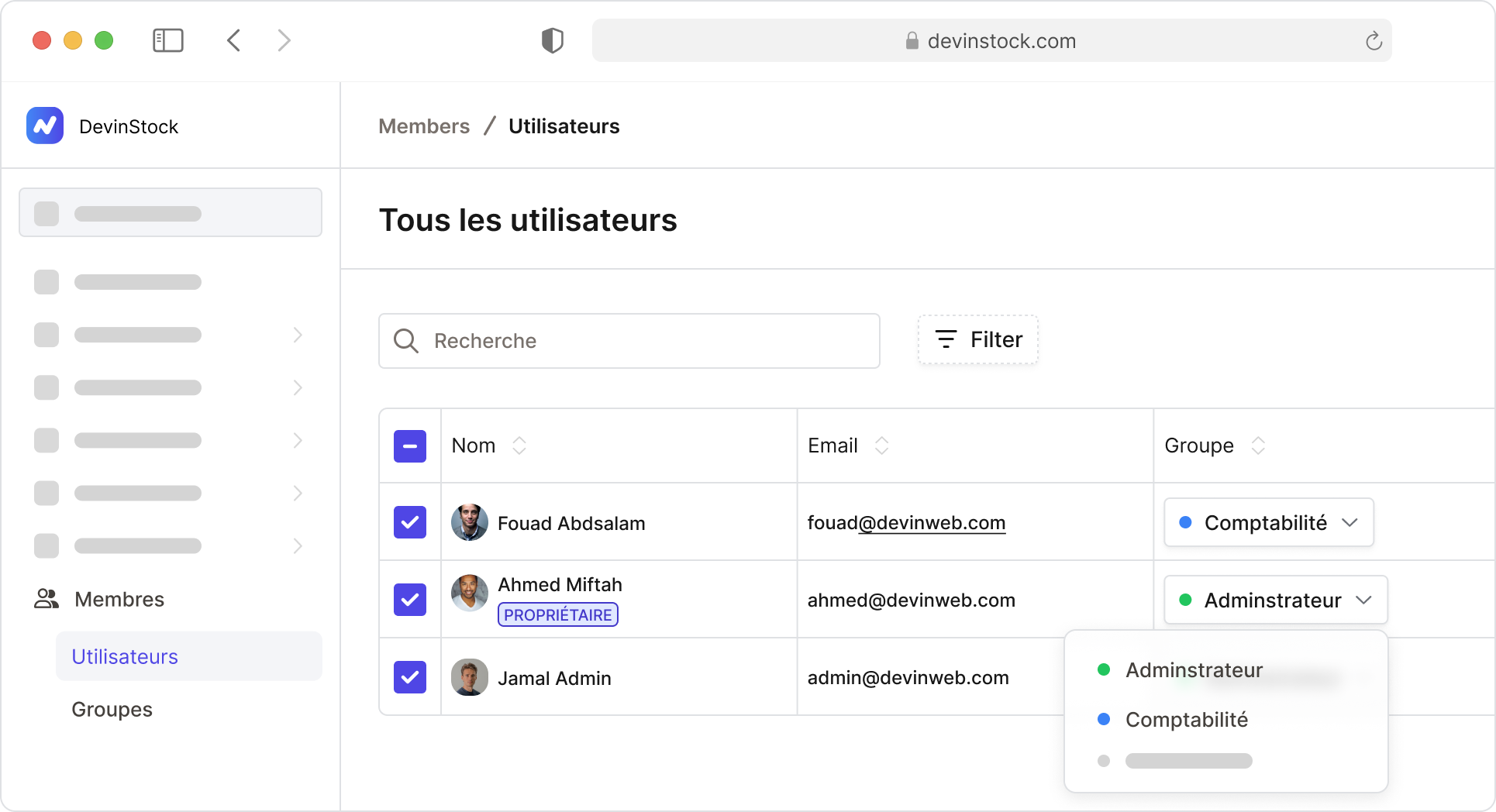
Task: Click Fouad Abdsalam's avatar photo
Action: point(470,523)
